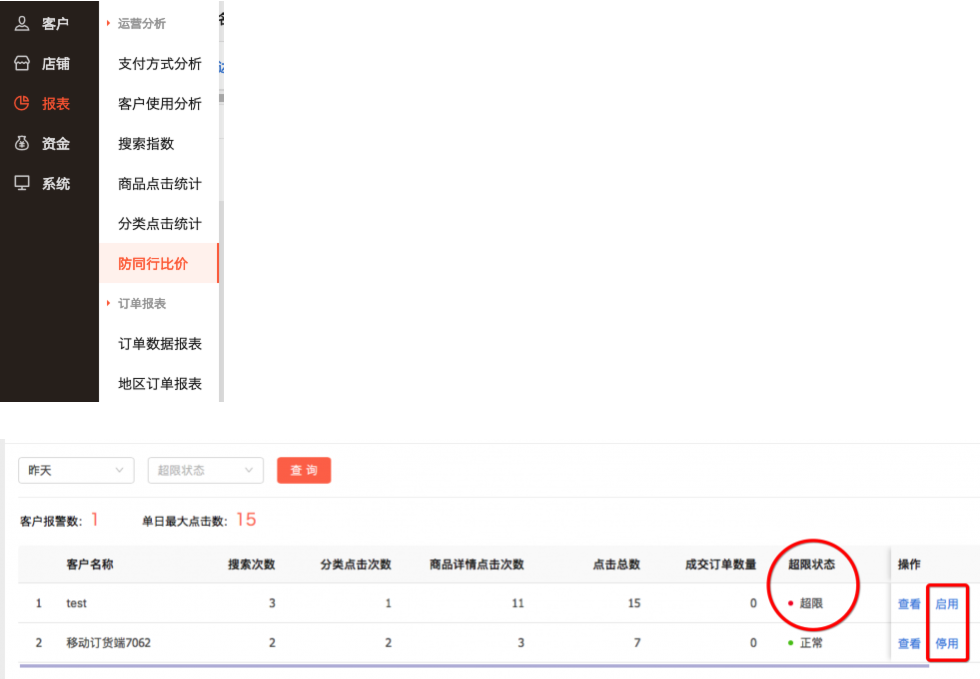Click customer name test cell
980x679 pixels.
point(76,603)
